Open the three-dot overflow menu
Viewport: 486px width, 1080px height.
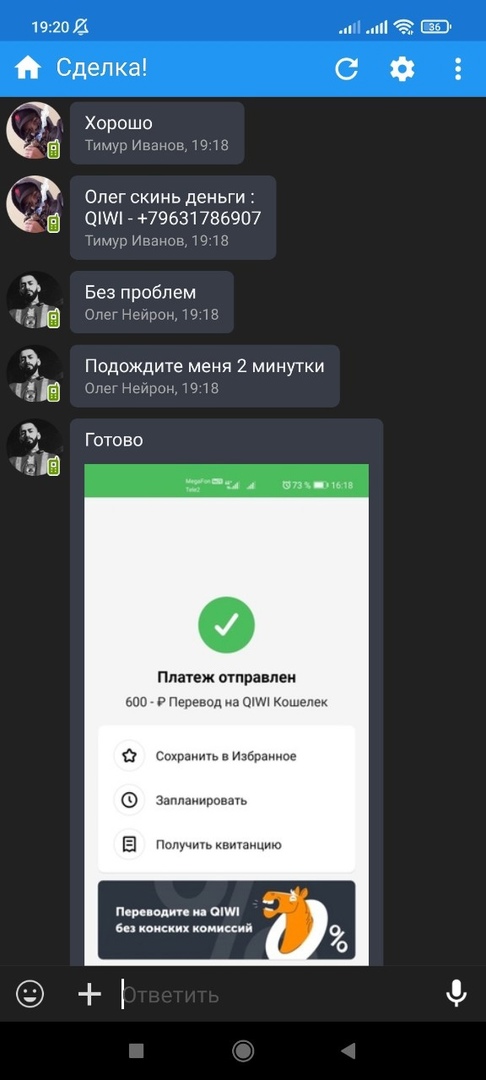[458, 69]
